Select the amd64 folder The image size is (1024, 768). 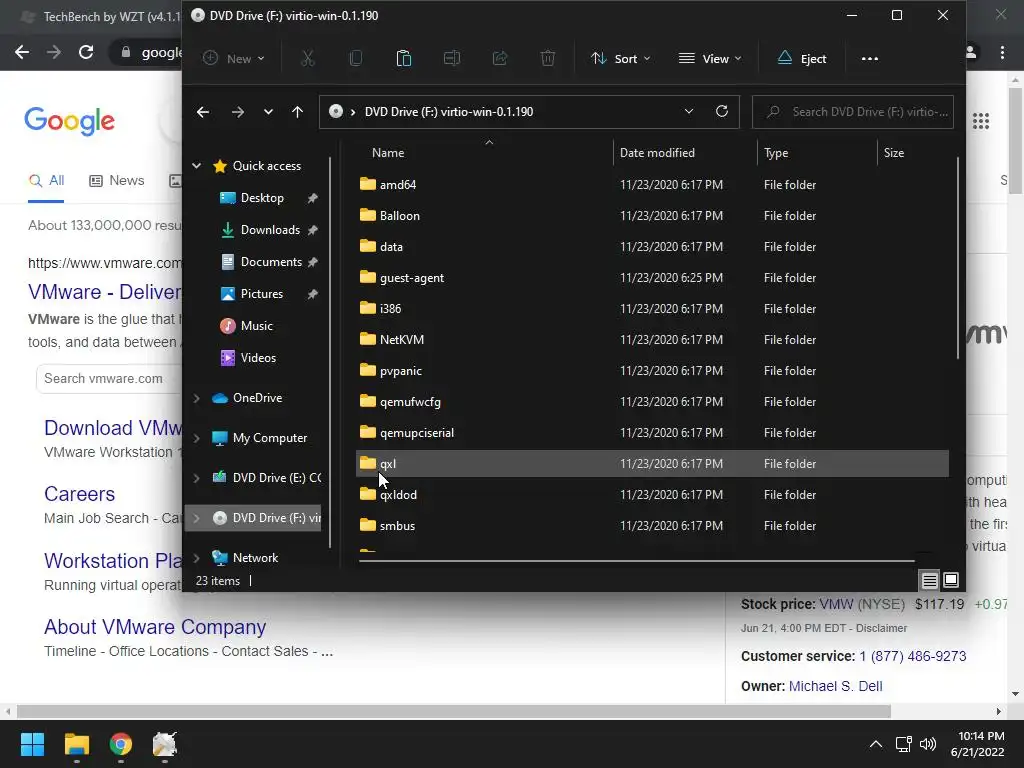652,185
